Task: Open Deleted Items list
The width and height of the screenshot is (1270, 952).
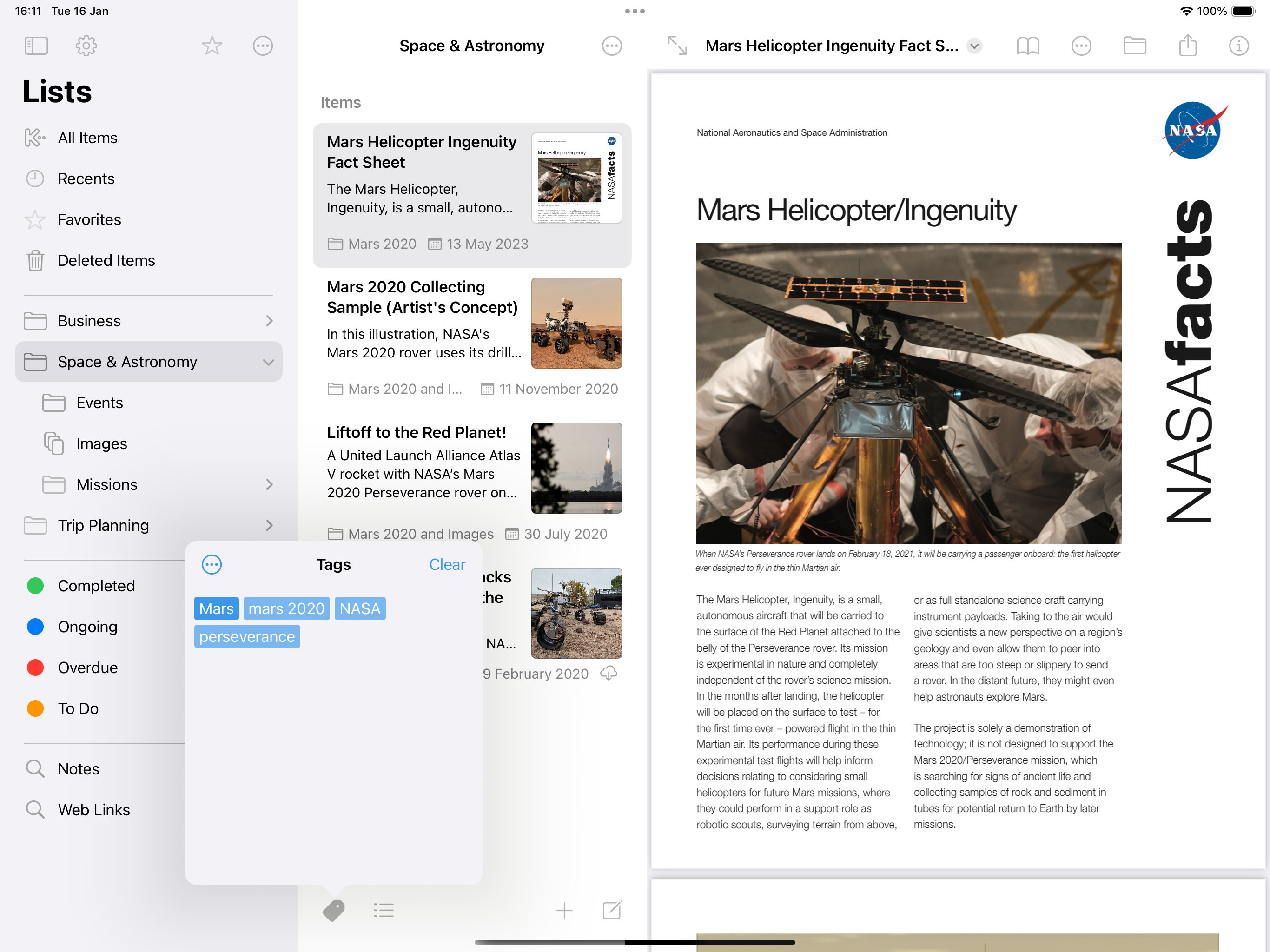Action: tap(149, 260)
